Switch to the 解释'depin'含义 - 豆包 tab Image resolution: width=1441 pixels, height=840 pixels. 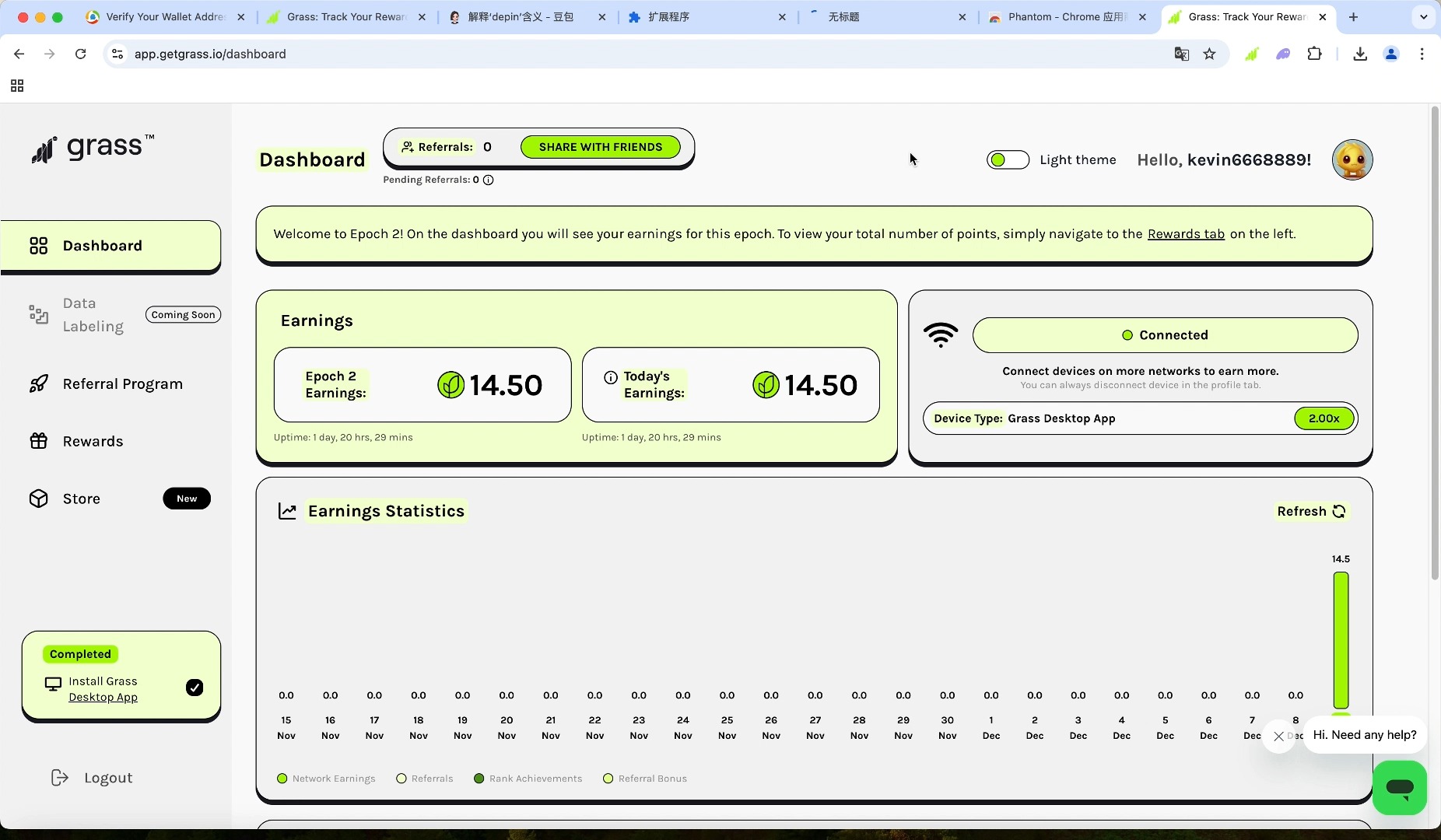(x=528, y=16)
